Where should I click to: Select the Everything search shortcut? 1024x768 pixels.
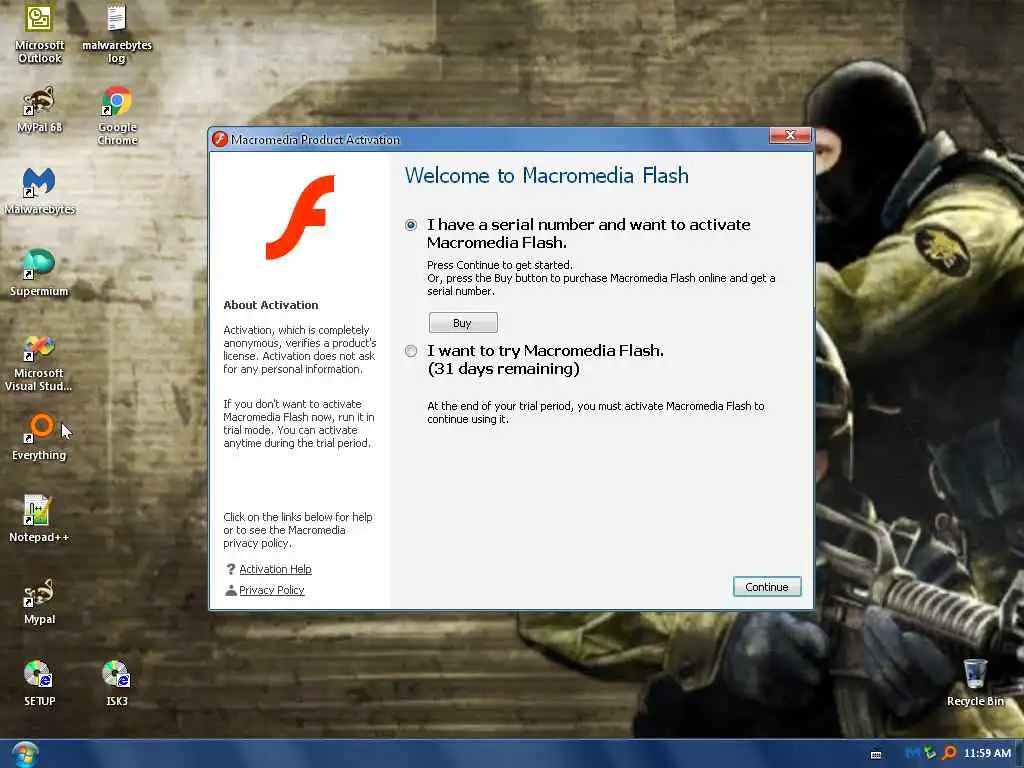click(39, 437)
